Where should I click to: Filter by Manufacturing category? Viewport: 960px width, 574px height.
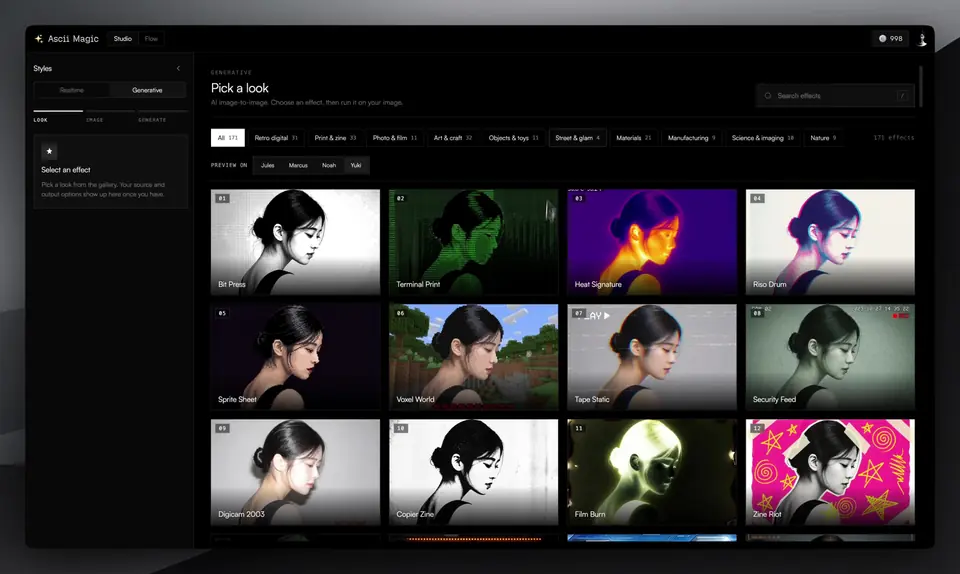[x=691, y=138]
